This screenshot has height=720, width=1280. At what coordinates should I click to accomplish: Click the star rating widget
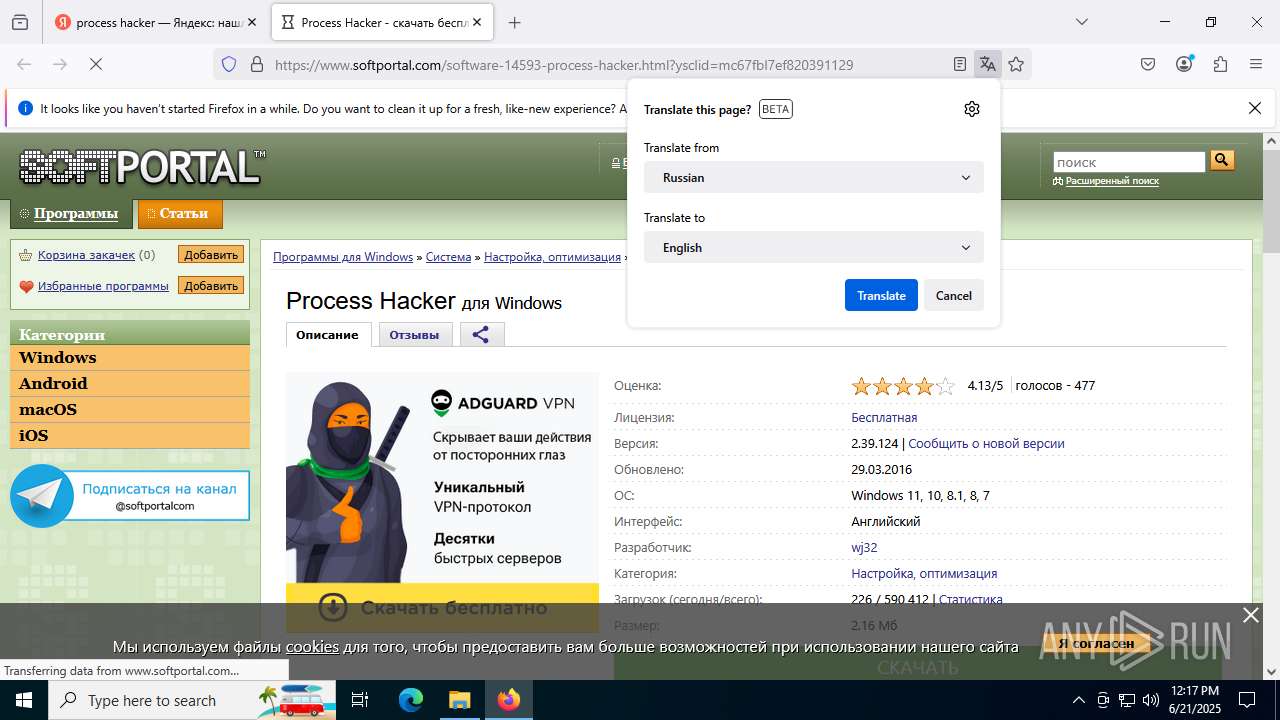point(903,386)
